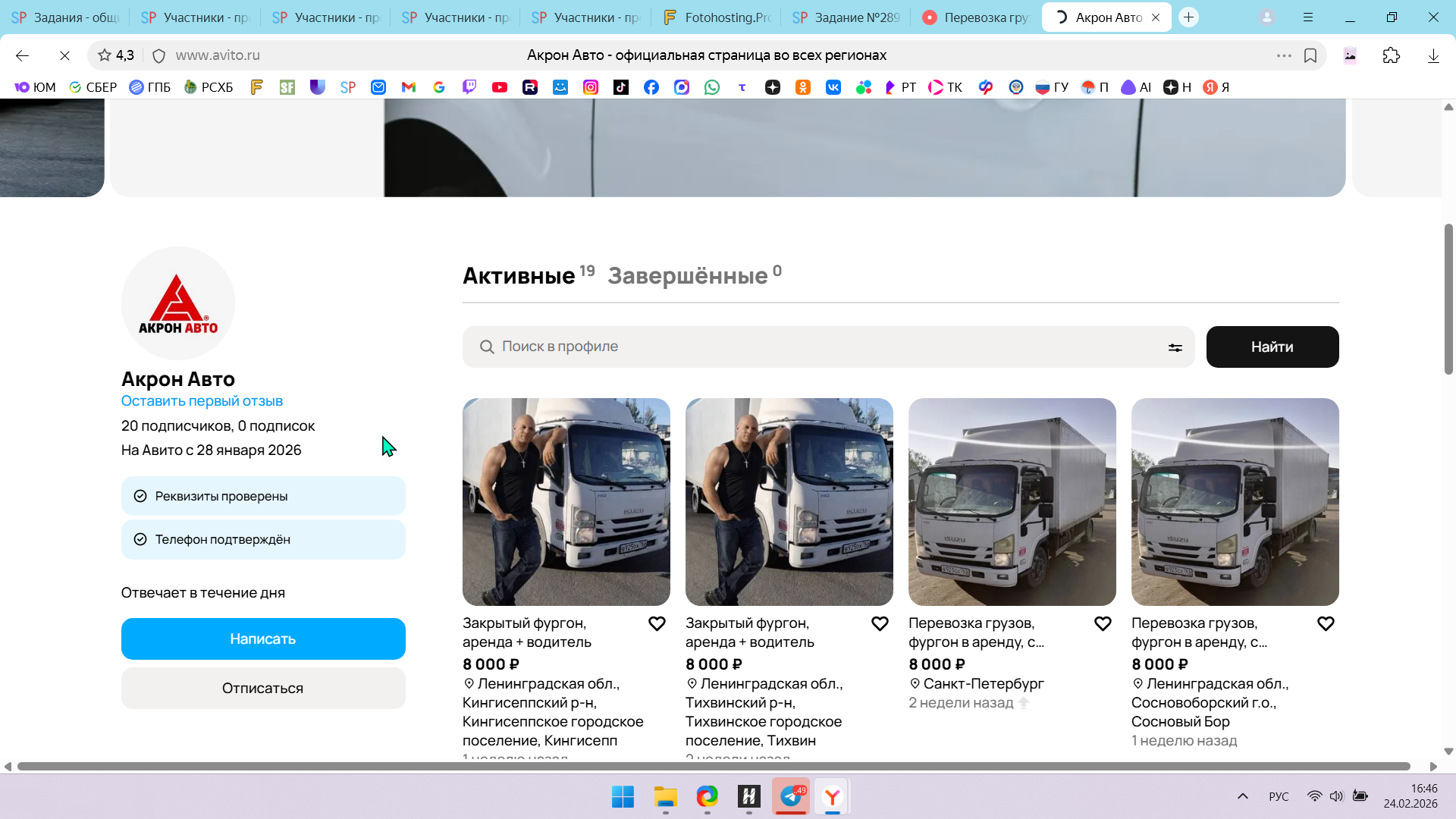Open the browser hamburger menu
Screen dimensions: 1456x819
coord(1308,17)
